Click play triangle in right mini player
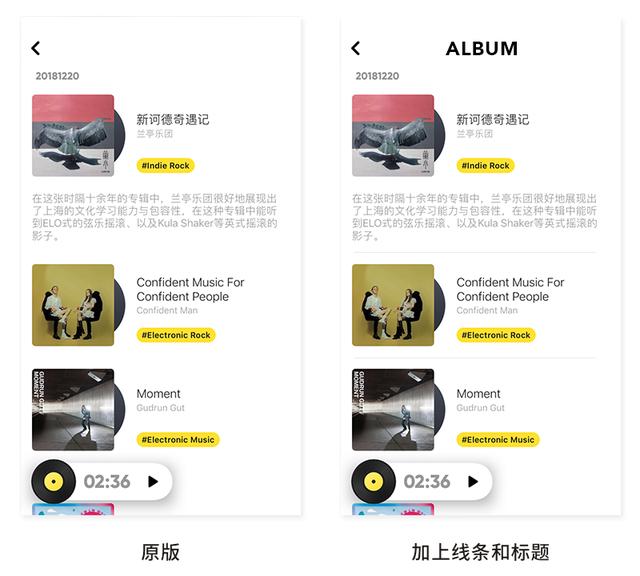 tap(473, 482)
